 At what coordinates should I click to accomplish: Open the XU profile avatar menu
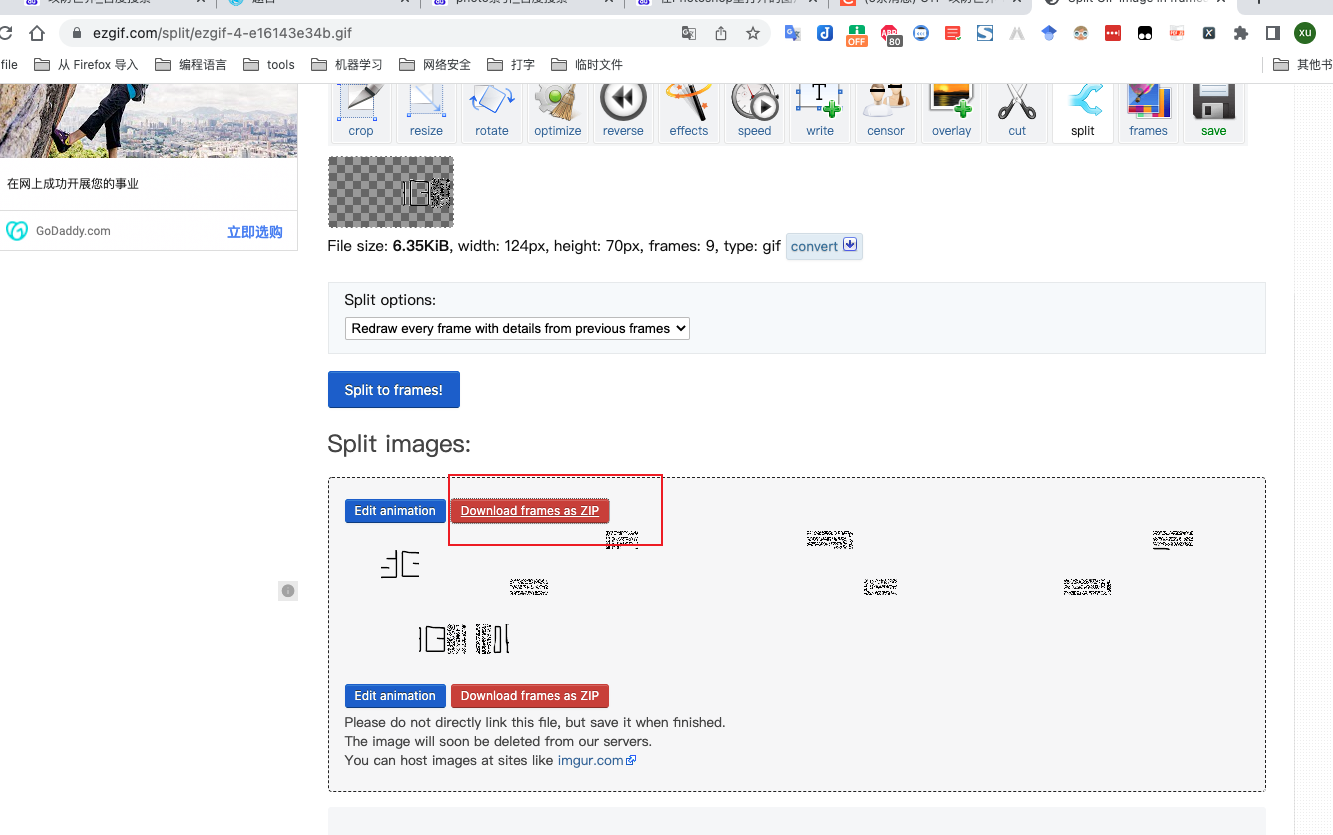(x=1305, y=33)
